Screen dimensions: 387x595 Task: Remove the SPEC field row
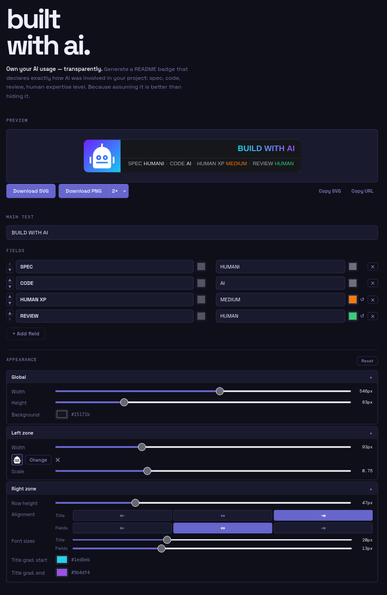click(x=373, y=267)
